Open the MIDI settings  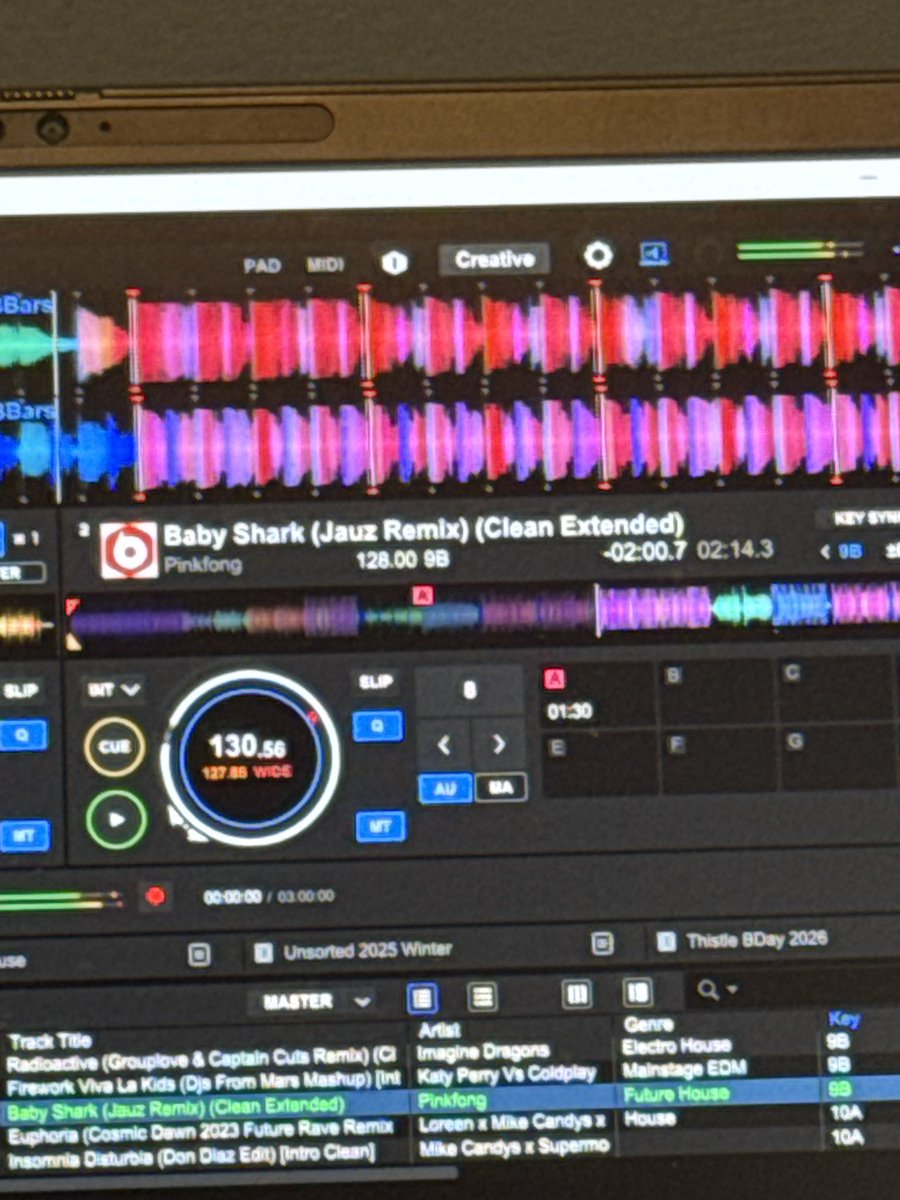324,265
